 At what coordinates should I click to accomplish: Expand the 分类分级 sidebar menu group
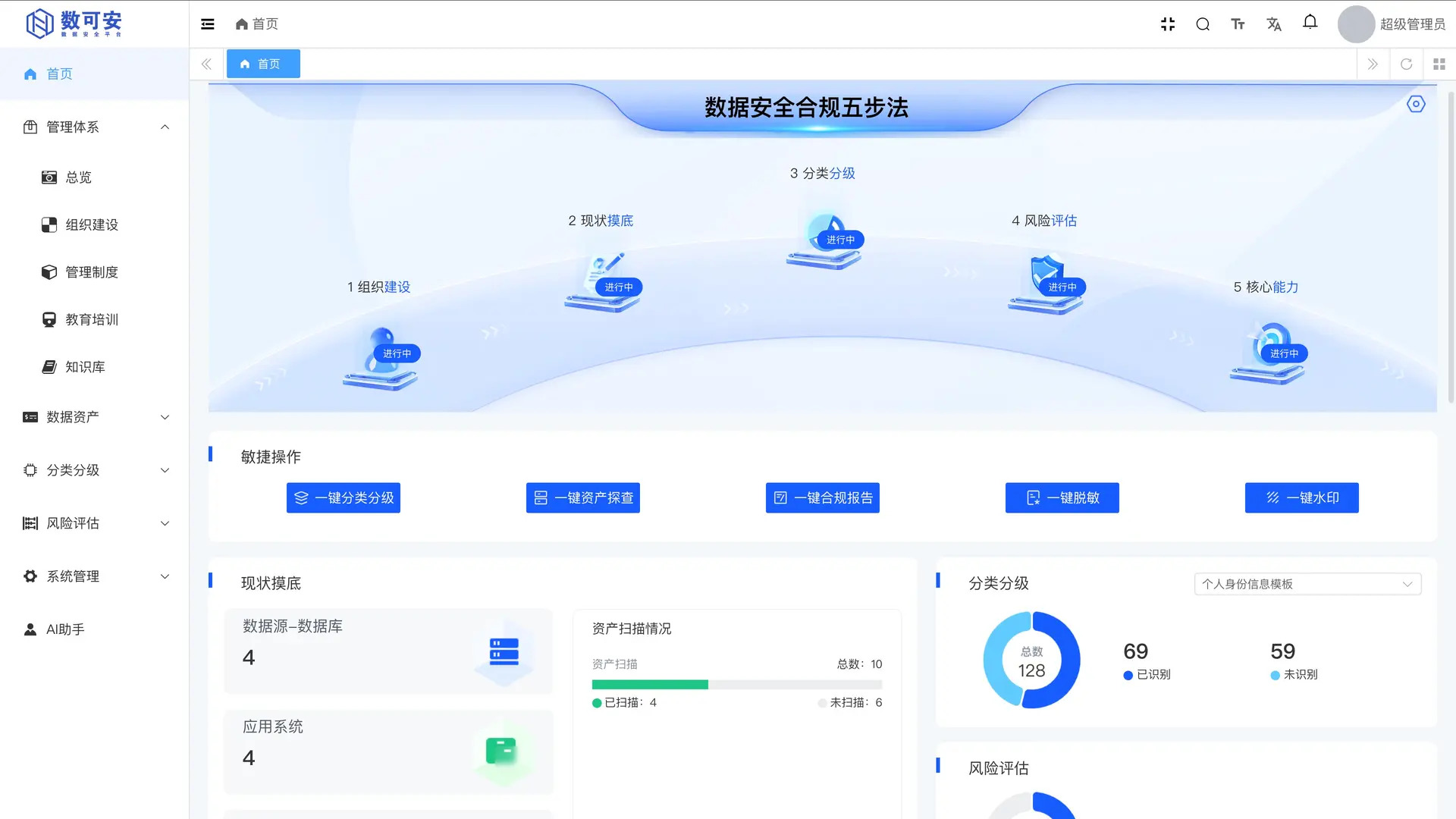pos(94,470)
